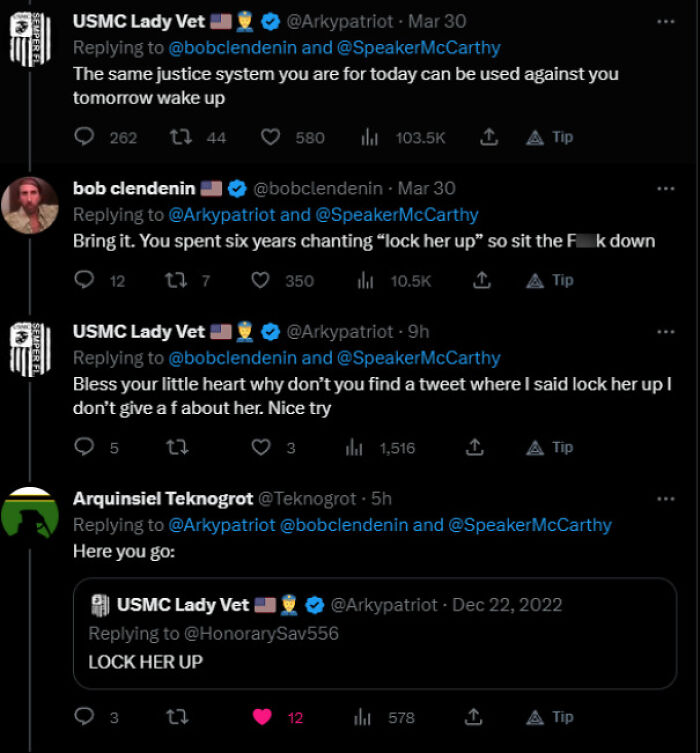The width and height of the screenshot is (700, 753).
Task: View analytics for bob clendenin's 10.5K views
Action: 365,281
